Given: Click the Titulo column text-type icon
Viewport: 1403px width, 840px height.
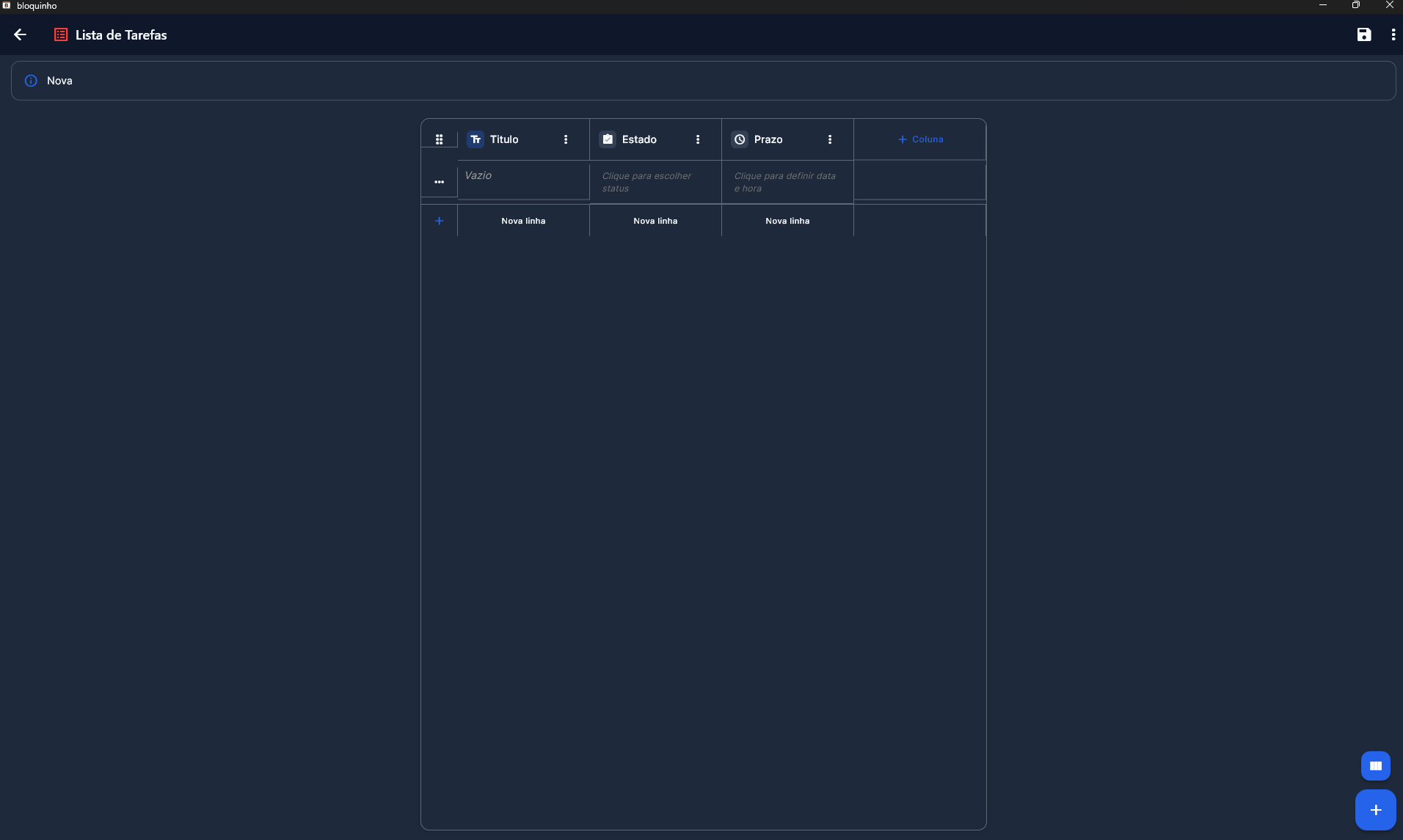Looking at the screenshot, I should pyautogui.click(x=475, y=139).
